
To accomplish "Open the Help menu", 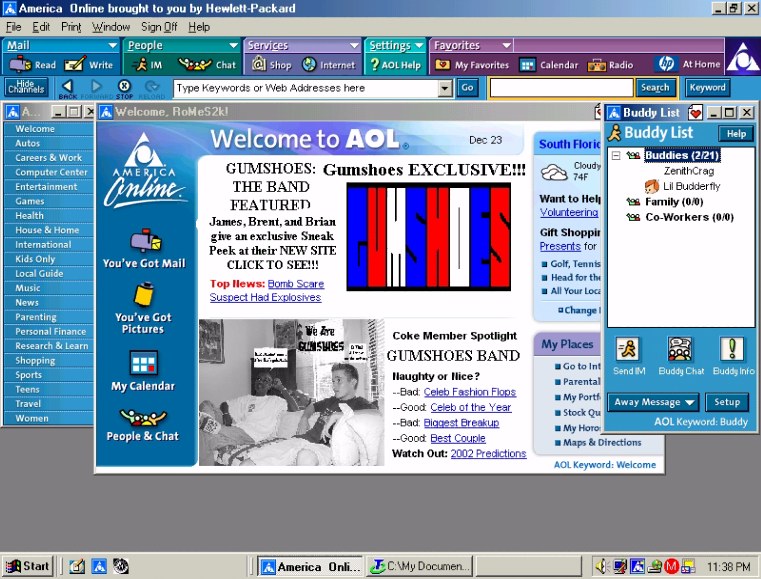I will pyautogui.click(x=199, y=27).
